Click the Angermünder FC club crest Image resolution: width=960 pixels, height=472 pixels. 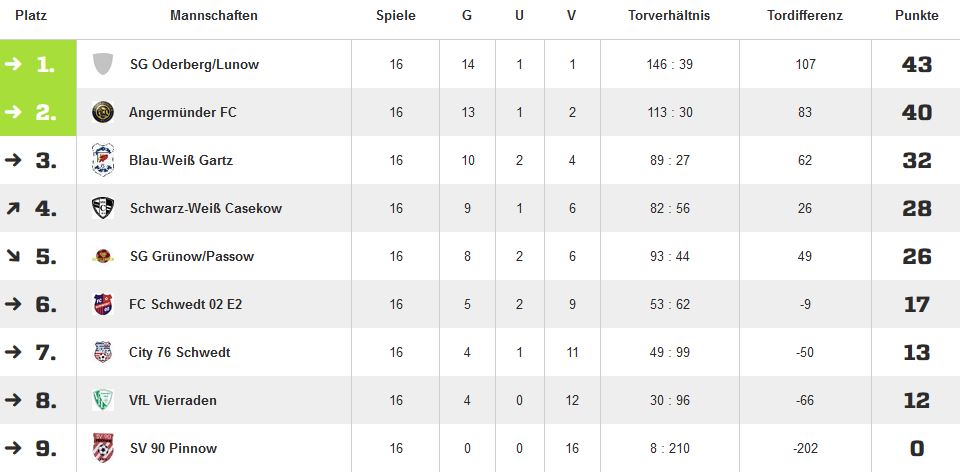103,112
